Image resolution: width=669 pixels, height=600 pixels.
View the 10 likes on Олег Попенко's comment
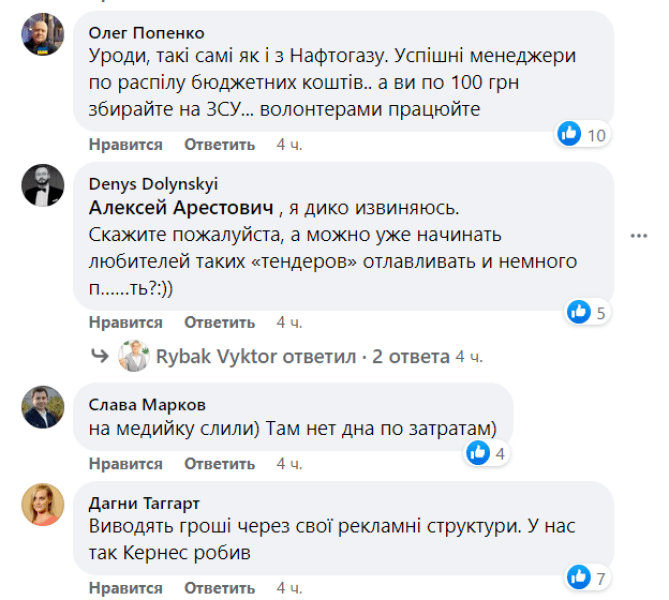[583, 133]
